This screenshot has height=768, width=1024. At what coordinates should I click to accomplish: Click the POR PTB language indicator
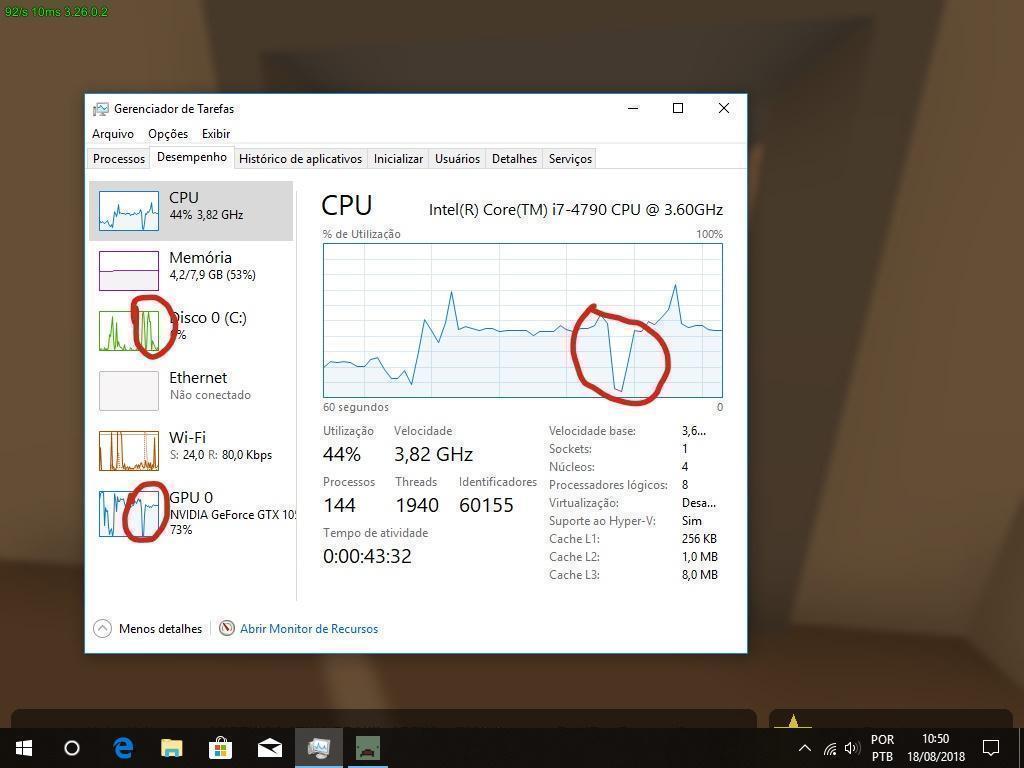(882, 748)
